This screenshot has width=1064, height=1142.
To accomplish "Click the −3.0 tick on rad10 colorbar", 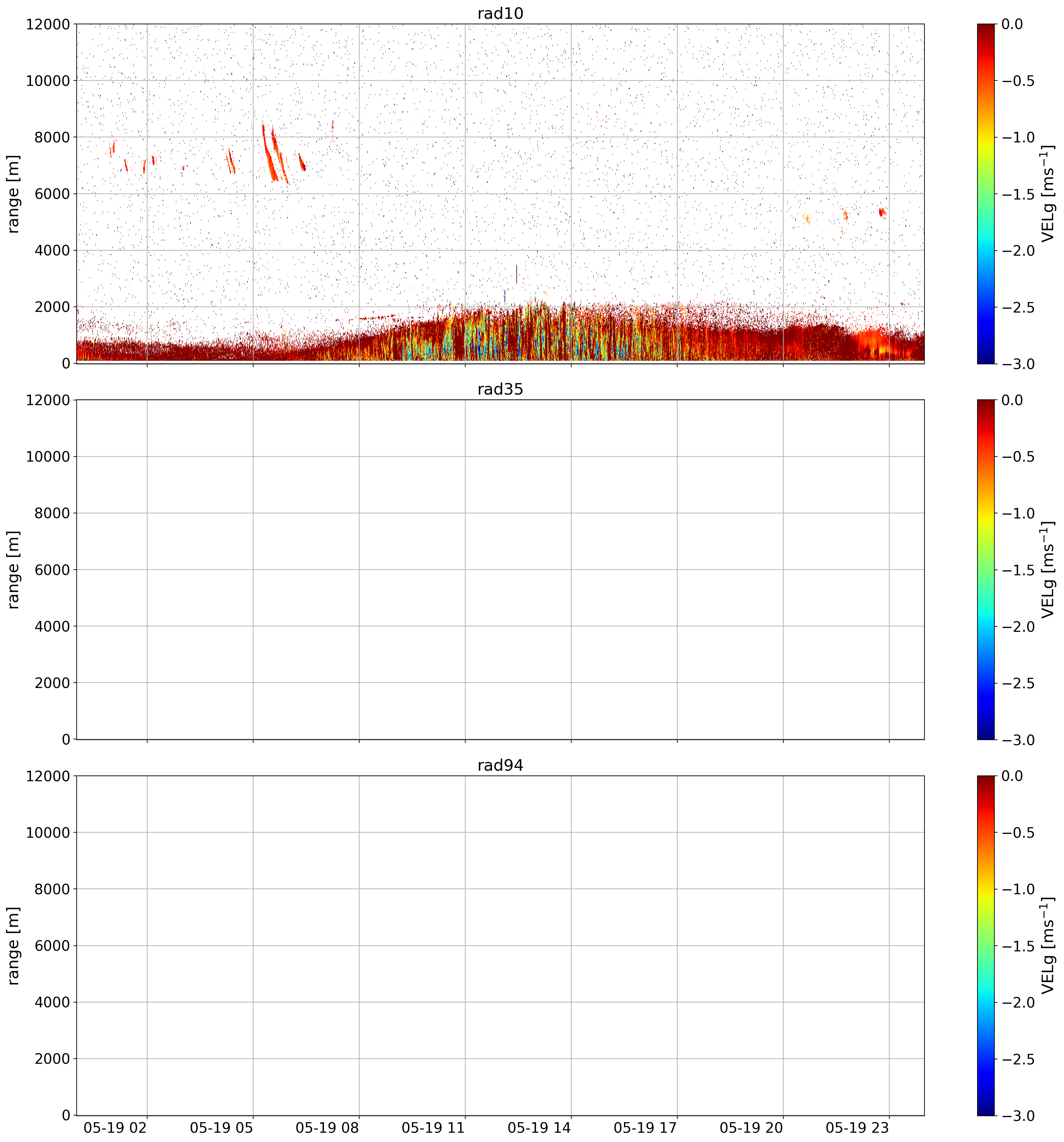I will [1018, 364].
